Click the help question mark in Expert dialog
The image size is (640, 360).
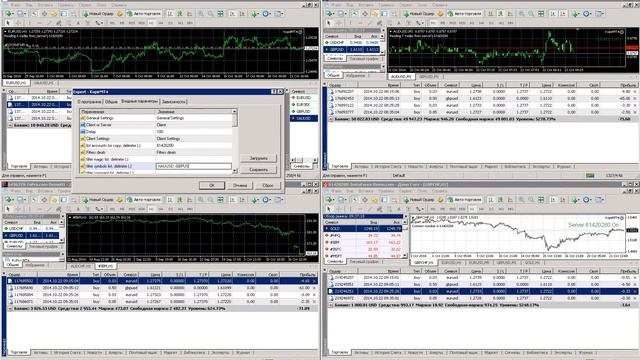[274, 92]
